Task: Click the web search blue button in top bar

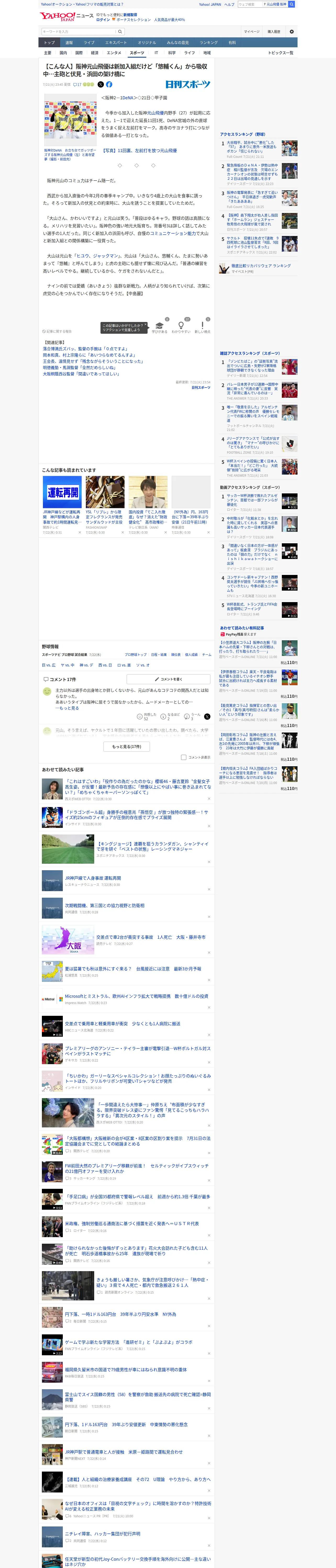Action: pyautogui.click(x=292, y=4)
